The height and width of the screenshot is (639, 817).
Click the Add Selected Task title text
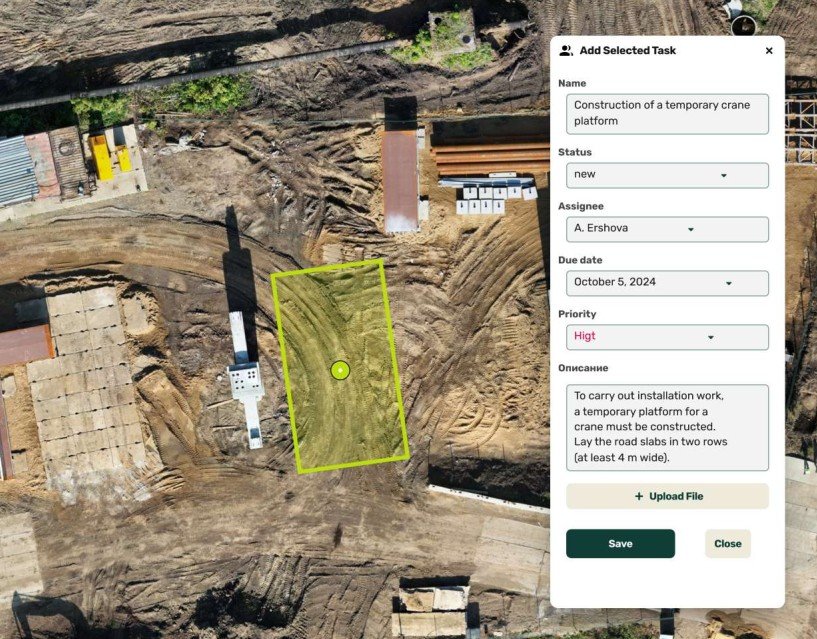point(627,51)
